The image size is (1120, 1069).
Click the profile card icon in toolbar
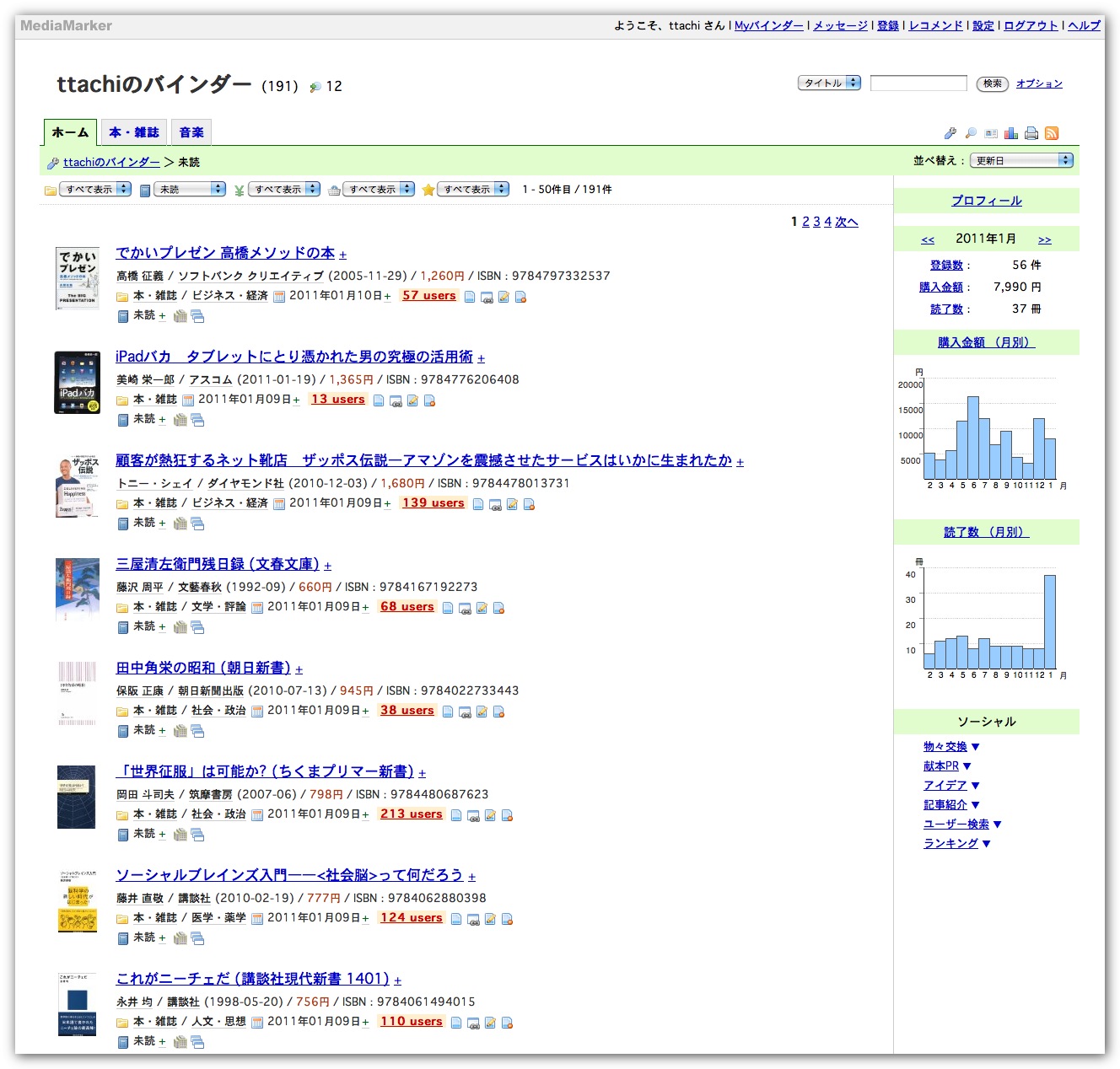point(991,133)
